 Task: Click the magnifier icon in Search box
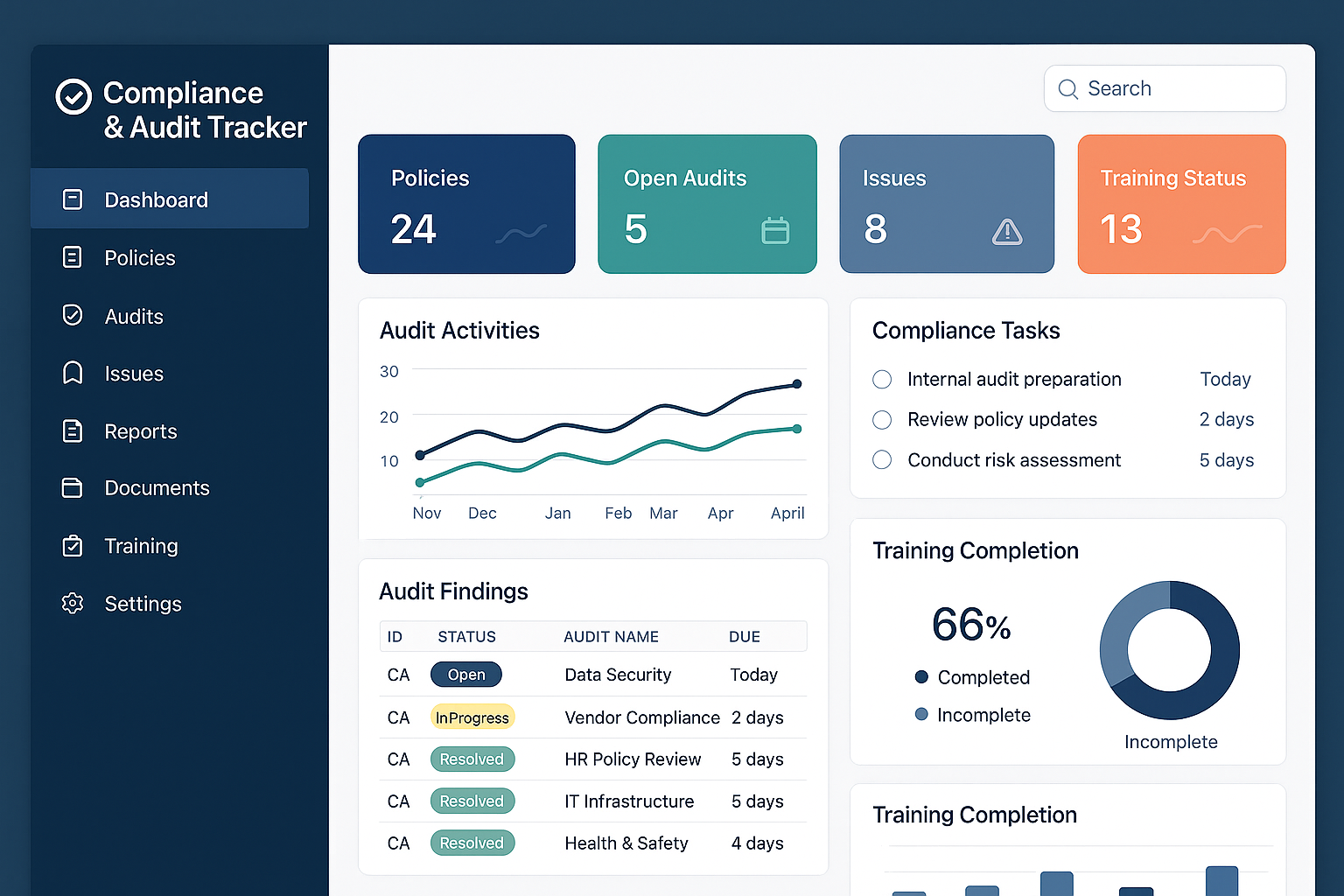(x=1067, y=89)
